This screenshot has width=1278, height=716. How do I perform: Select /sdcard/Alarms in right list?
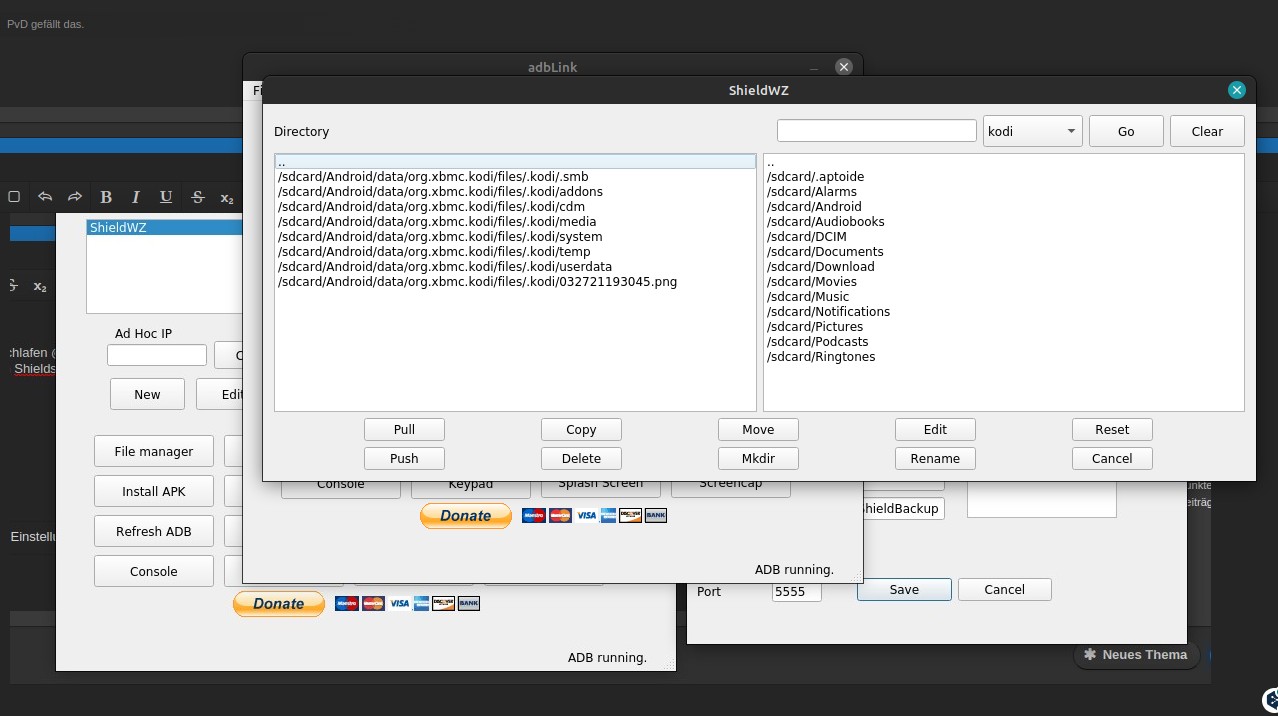click(x=1003, y=192)
